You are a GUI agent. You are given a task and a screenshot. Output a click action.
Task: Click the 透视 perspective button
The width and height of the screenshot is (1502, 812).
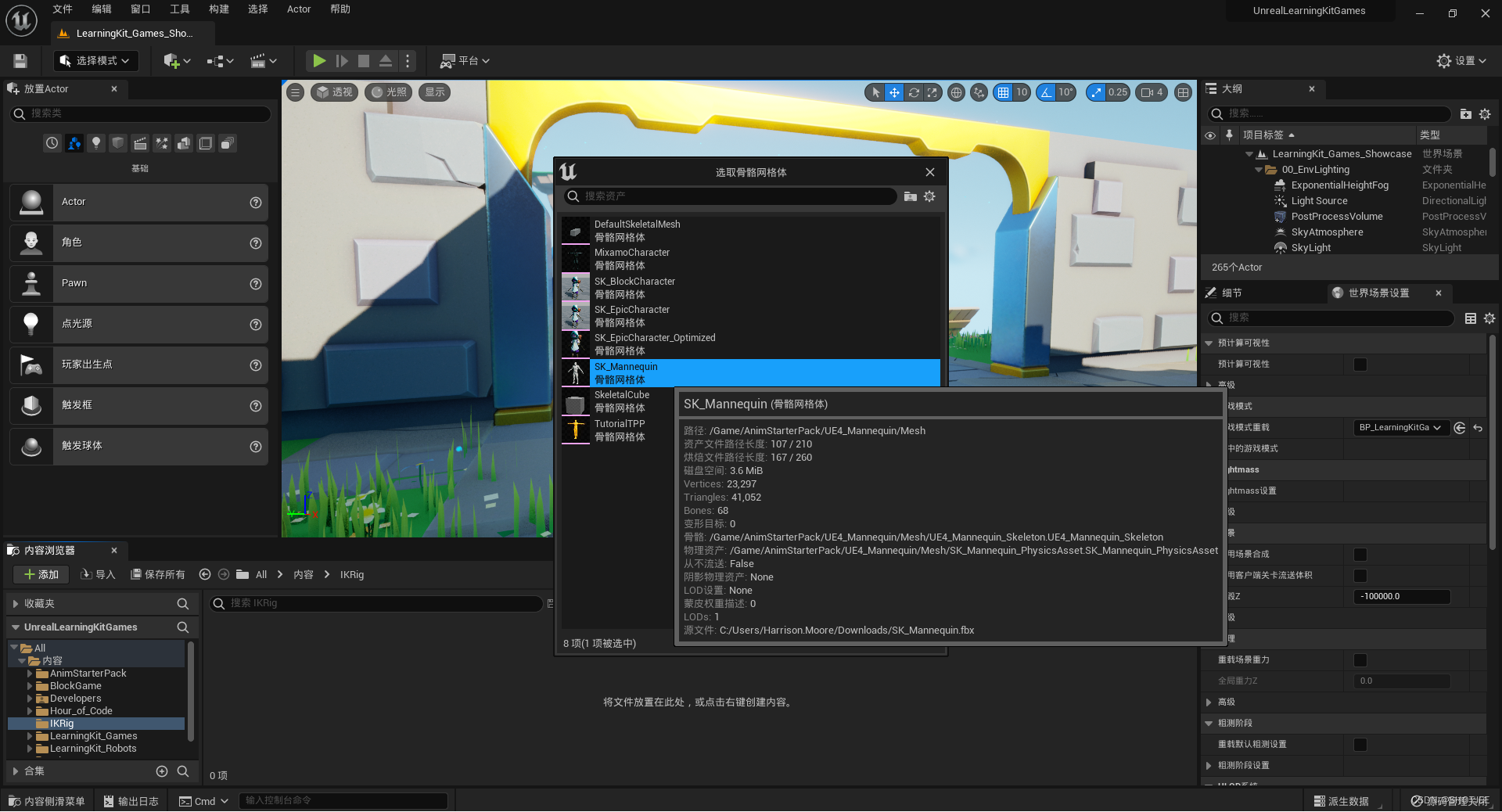(x=335, y=92)
